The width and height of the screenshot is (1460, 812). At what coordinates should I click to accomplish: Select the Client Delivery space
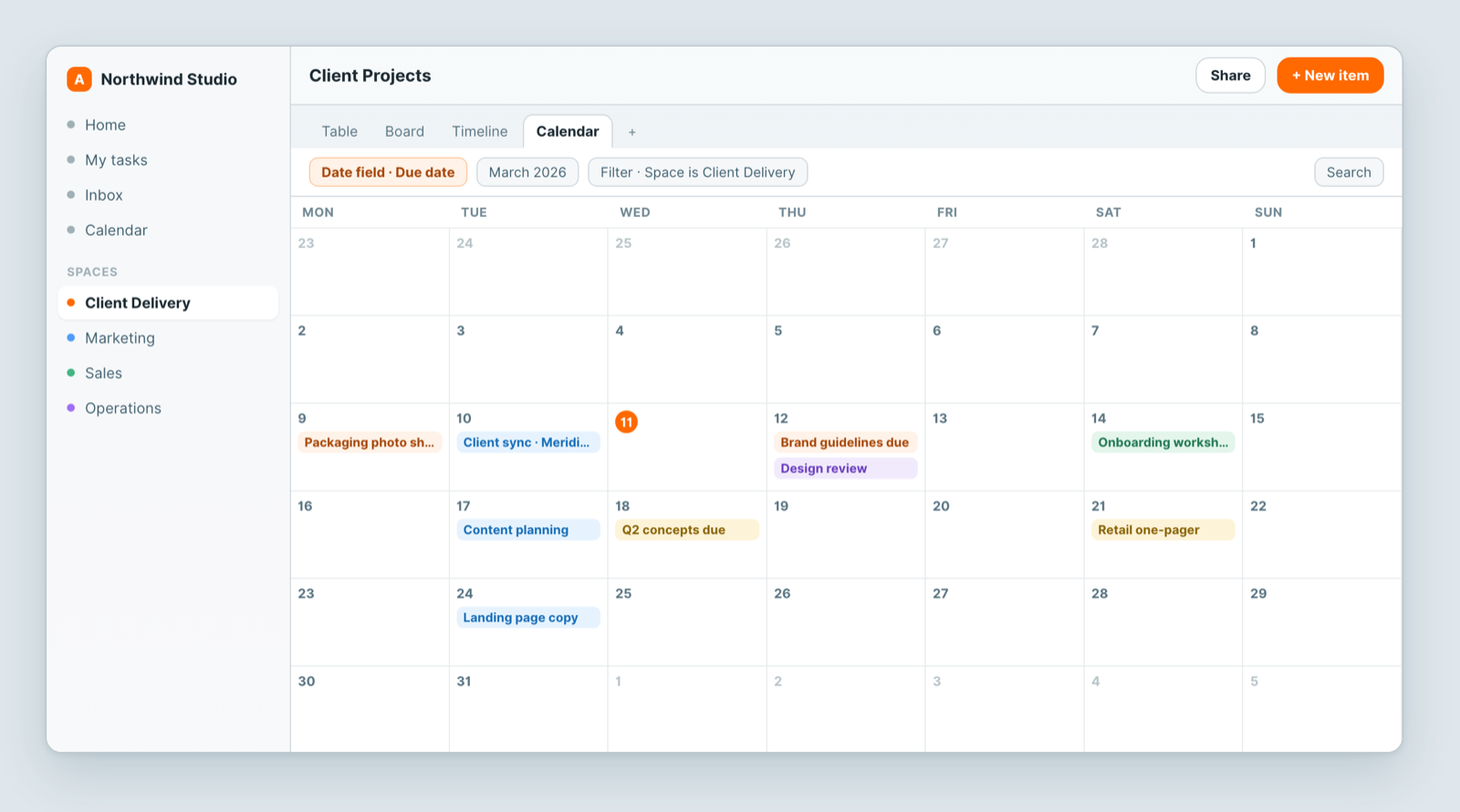[168, 303]
